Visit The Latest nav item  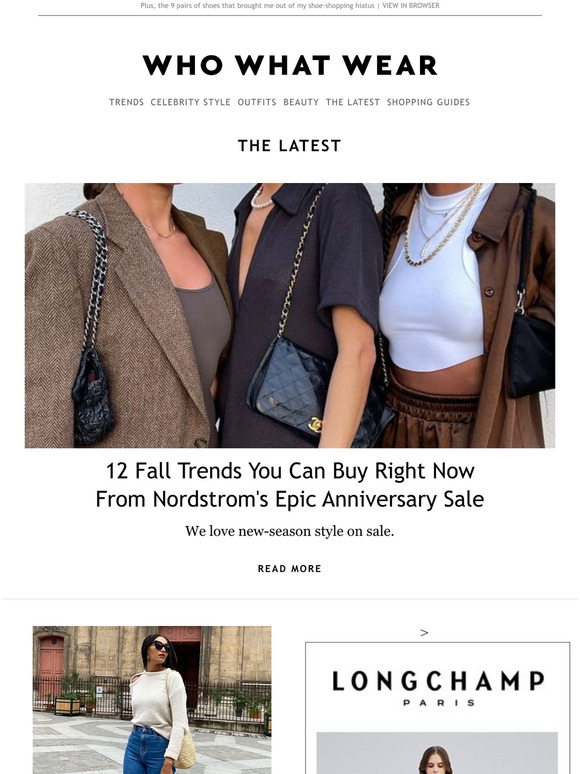pyautogui.click(x=353, y=102)
